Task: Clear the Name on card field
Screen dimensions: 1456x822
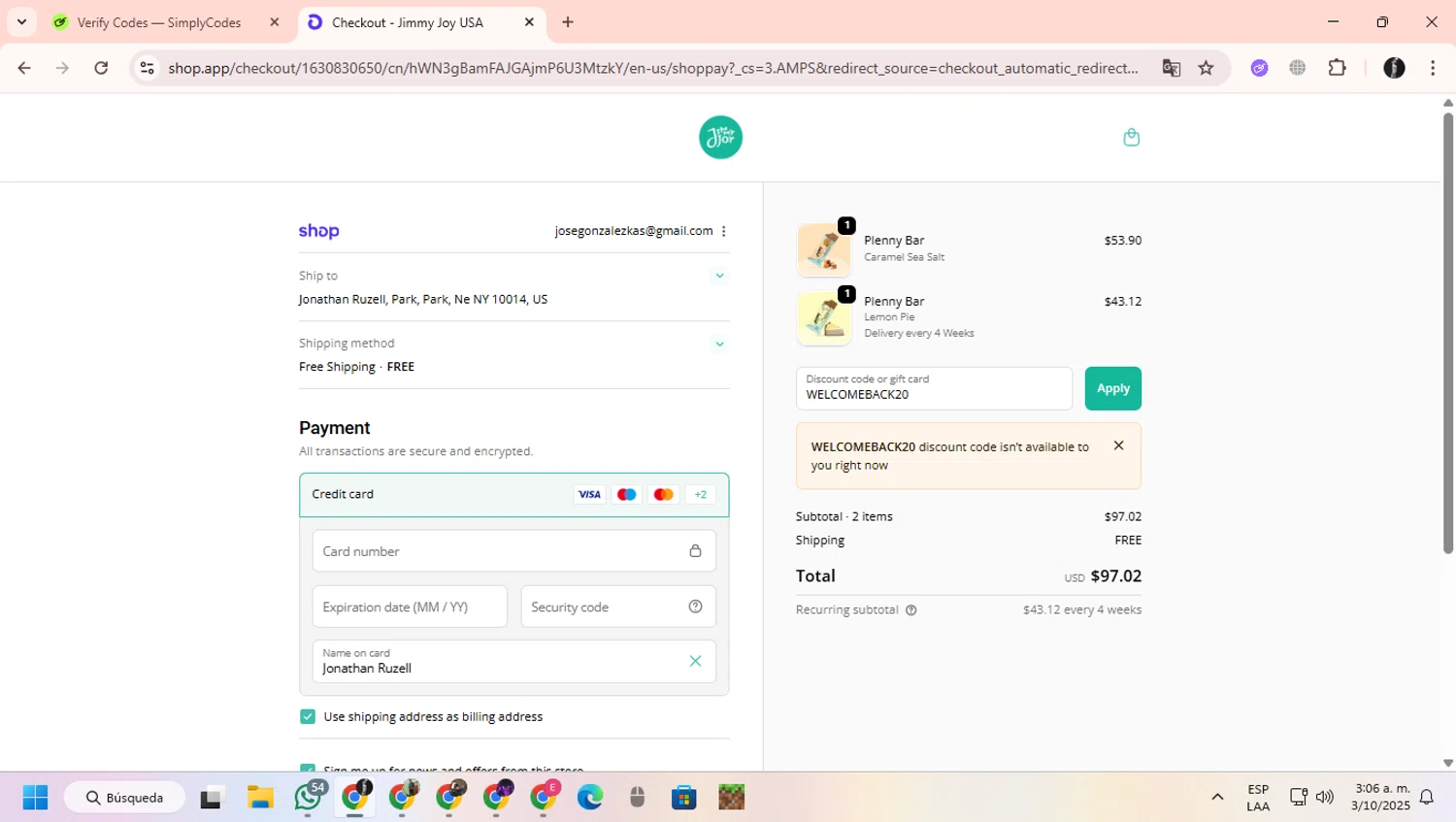Action: 695,661
